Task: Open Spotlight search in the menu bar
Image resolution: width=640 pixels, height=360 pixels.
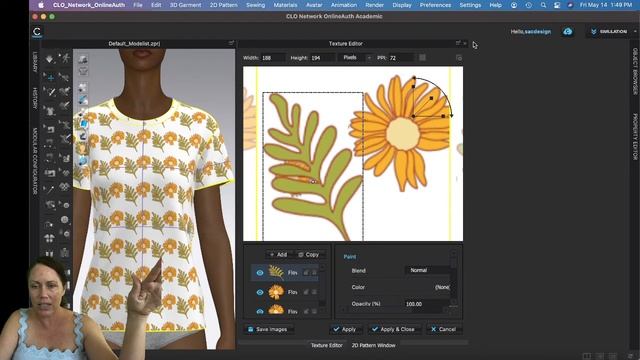Action: coord(543,5)
